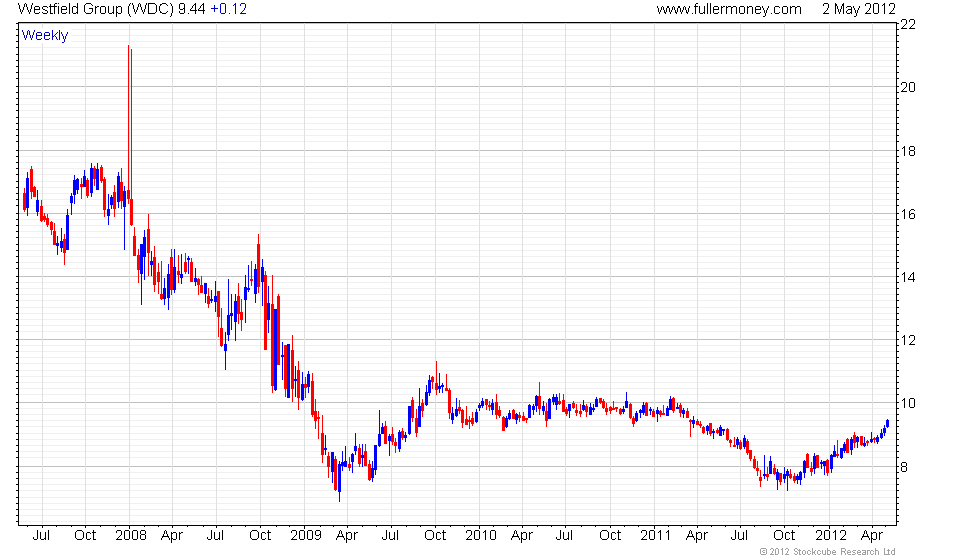Screen dimensions: 980x560
Task: Click the 22 price axis label
Action: (908, 24)
